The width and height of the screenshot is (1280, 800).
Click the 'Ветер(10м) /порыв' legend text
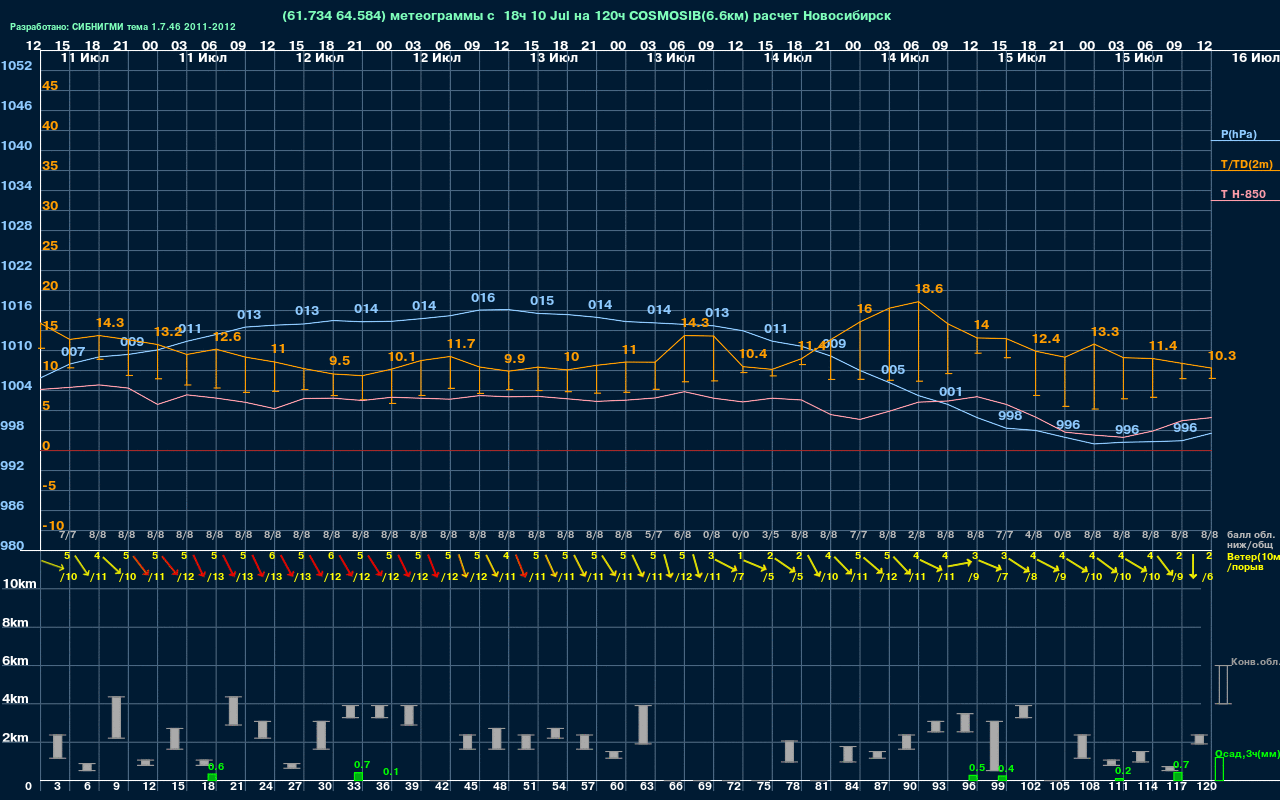coord(1252,561)
